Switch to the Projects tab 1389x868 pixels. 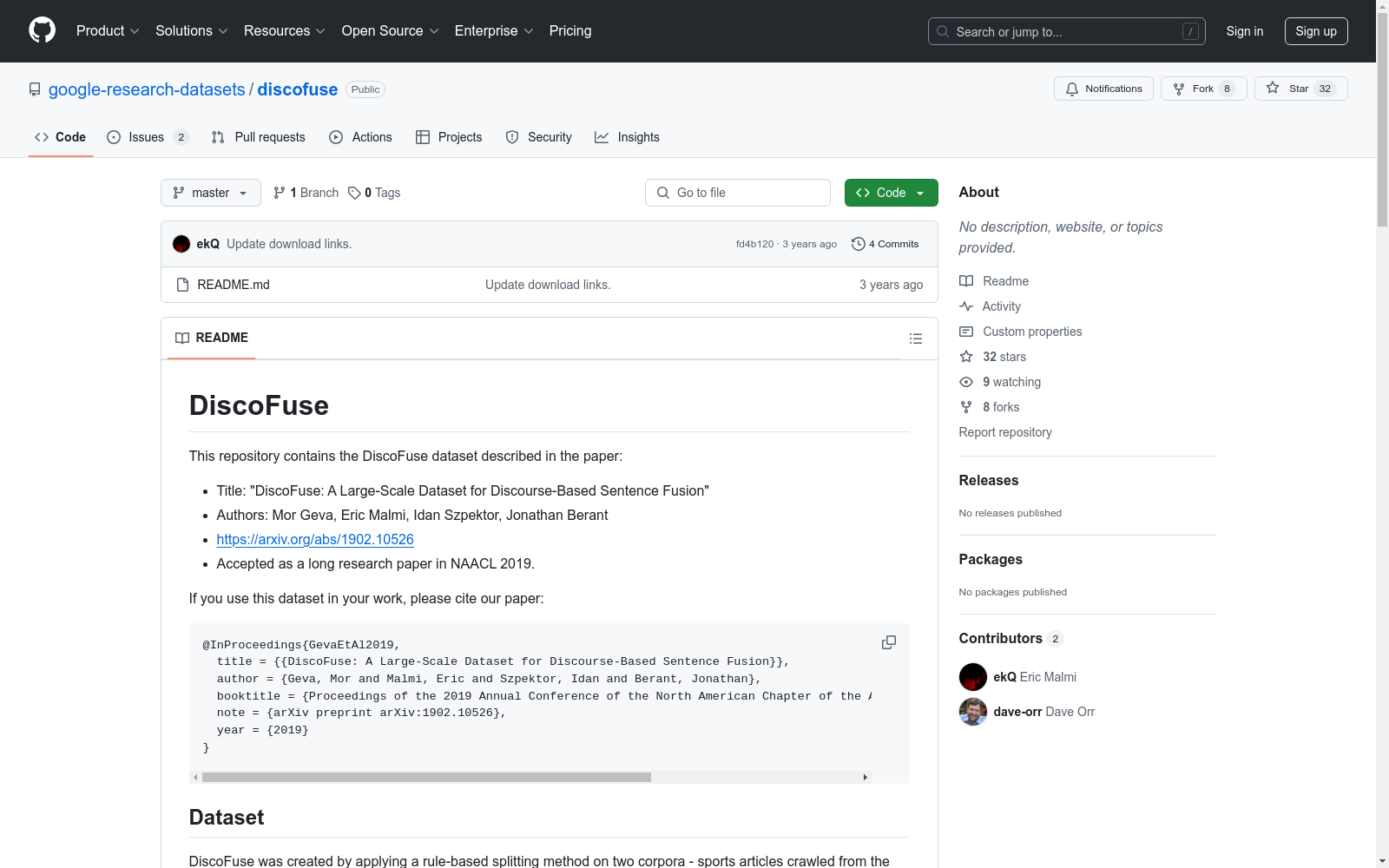click(449, 137)
